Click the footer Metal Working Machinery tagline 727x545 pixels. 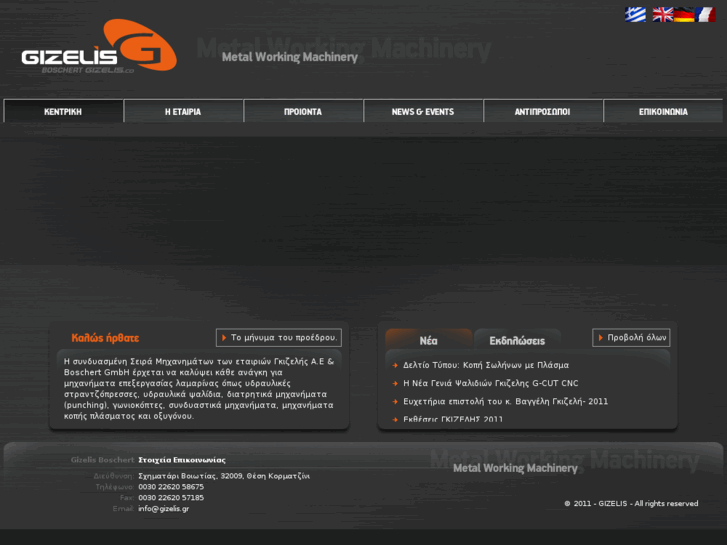pos(515,468)
